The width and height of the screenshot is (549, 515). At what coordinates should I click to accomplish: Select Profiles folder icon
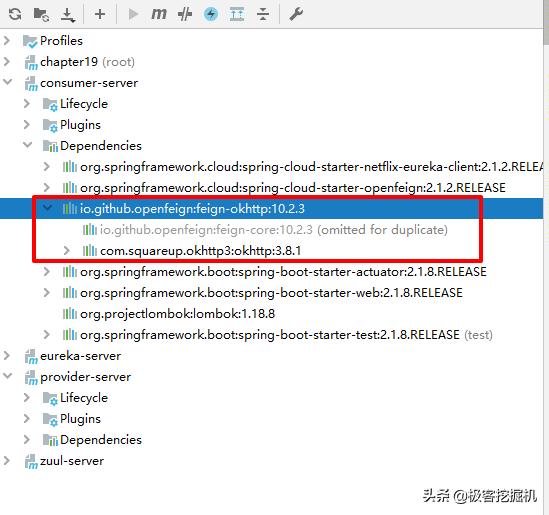pos(30,41)
